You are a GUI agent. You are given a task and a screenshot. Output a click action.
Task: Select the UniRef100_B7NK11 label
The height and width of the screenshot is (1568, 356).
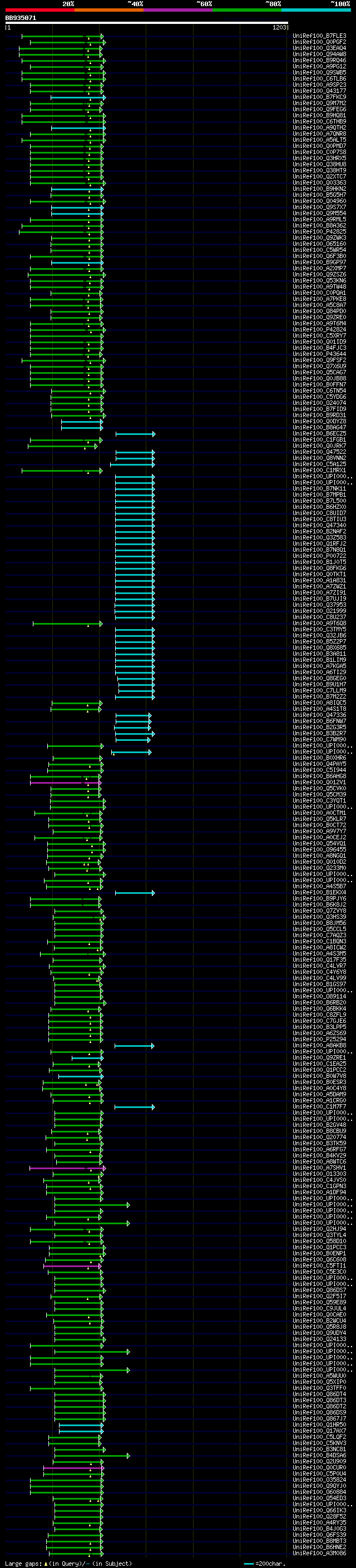click(x=319, y=488)
